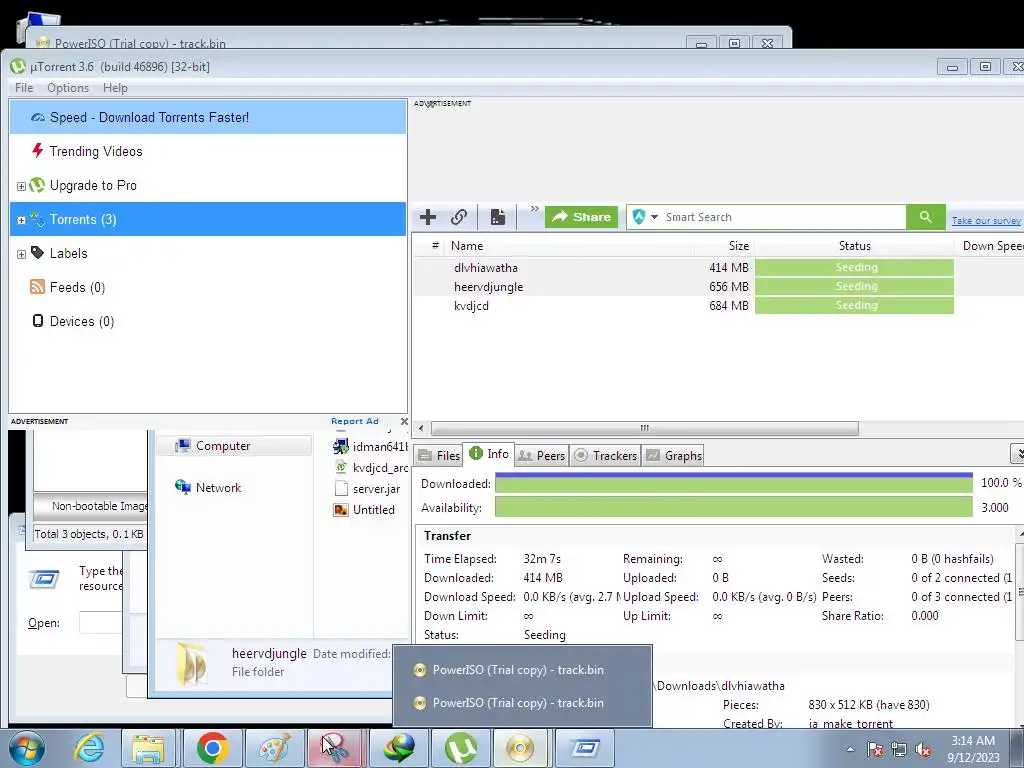This screenshot has height=768, width=1024.
Task: Sort torrents by Name column header
Action: pos(569,246)
